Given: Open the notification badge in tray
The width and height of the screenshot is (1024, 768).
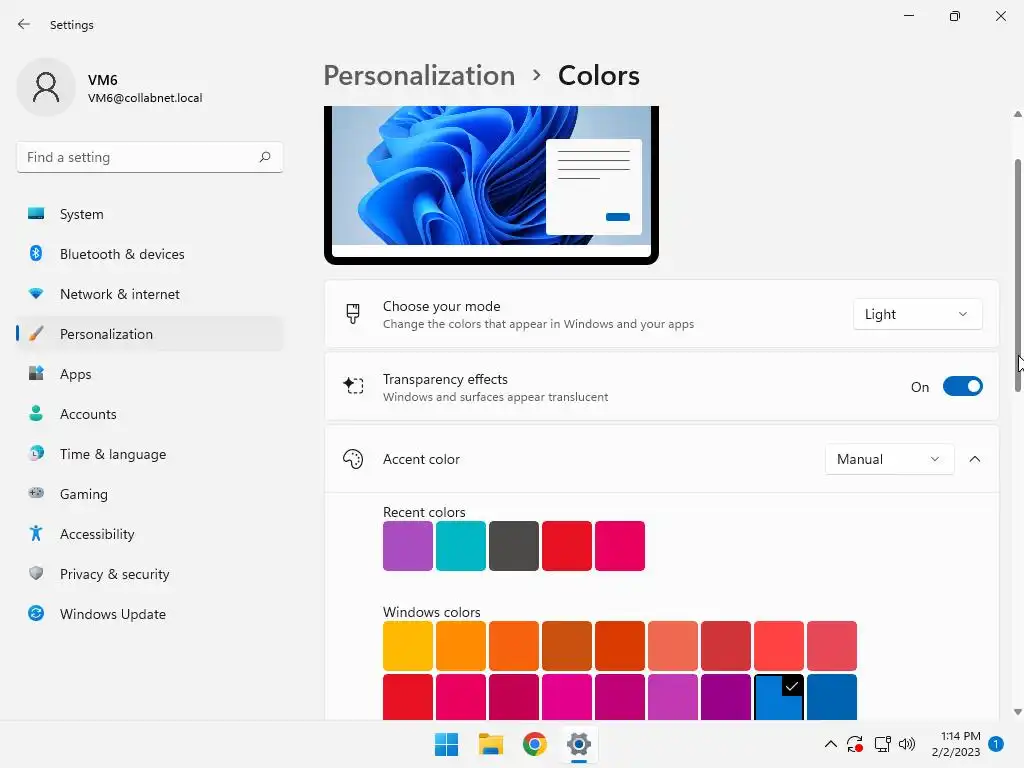Looking at the screenshot, I should coord(995,744).
